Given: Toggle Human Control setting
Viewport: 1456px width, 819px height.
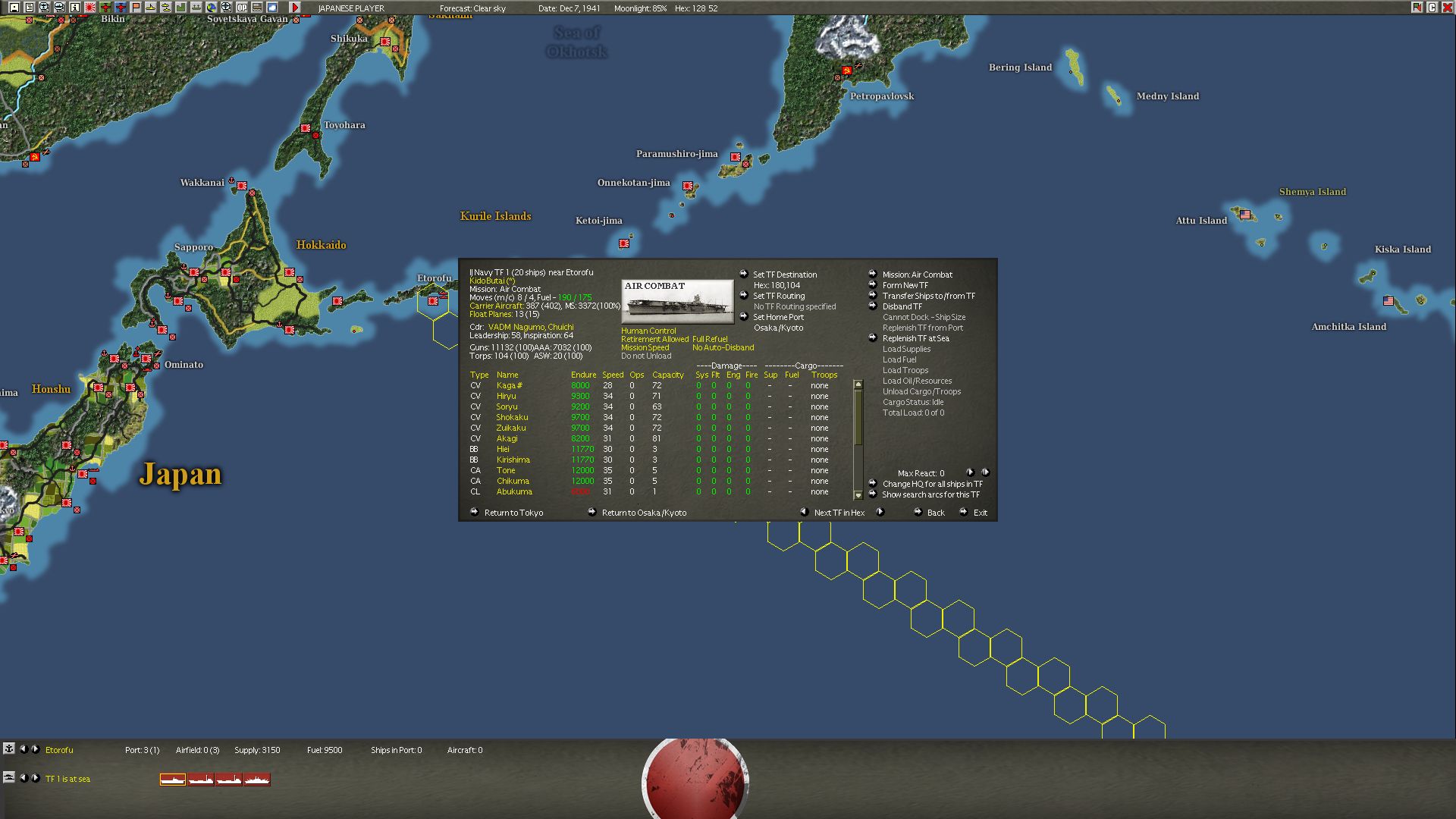Looking at the screenshot, I should (648, 331).
